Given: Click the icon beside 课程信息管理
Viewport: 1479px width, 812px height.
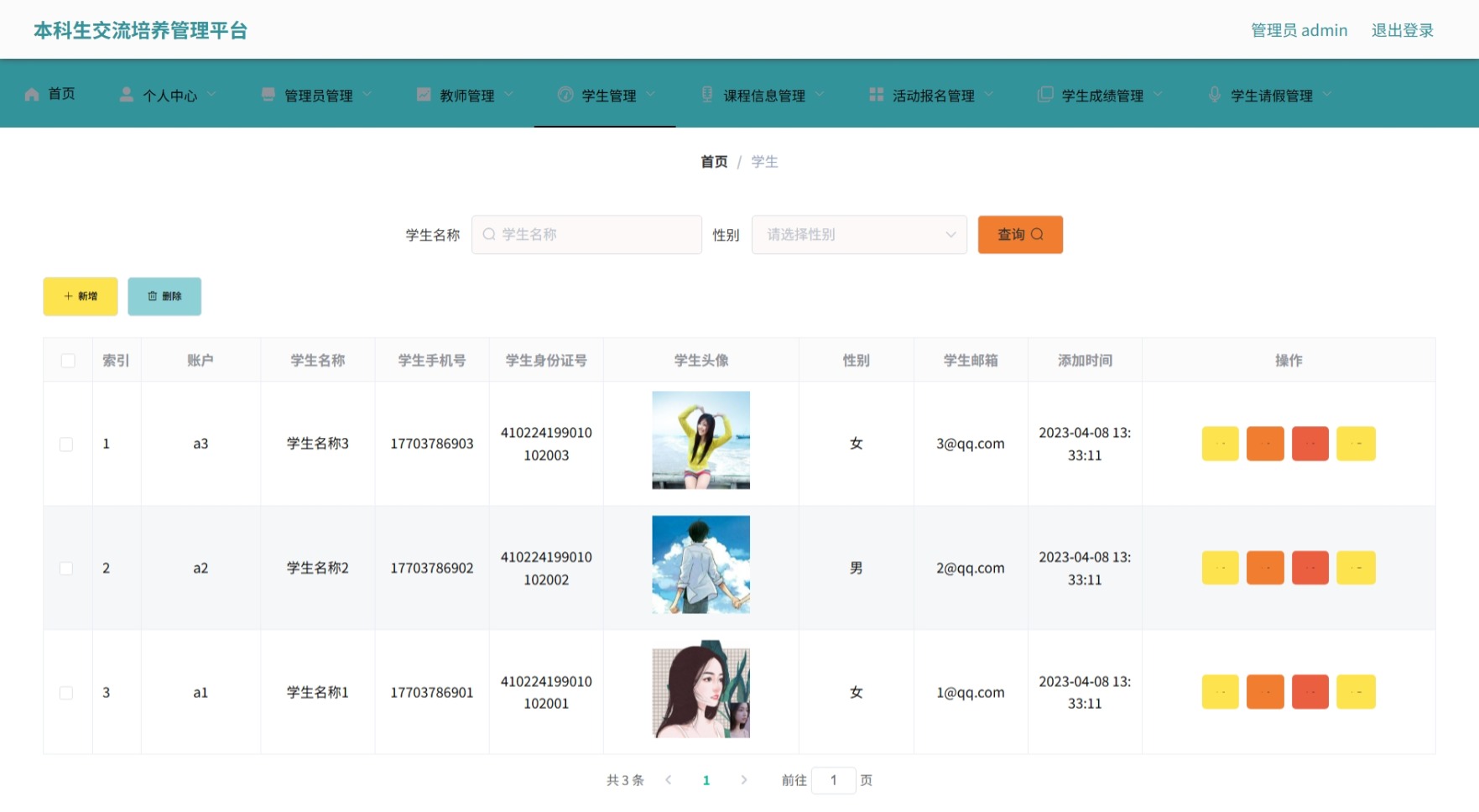Looking at the screenshot, I should 707,94.
